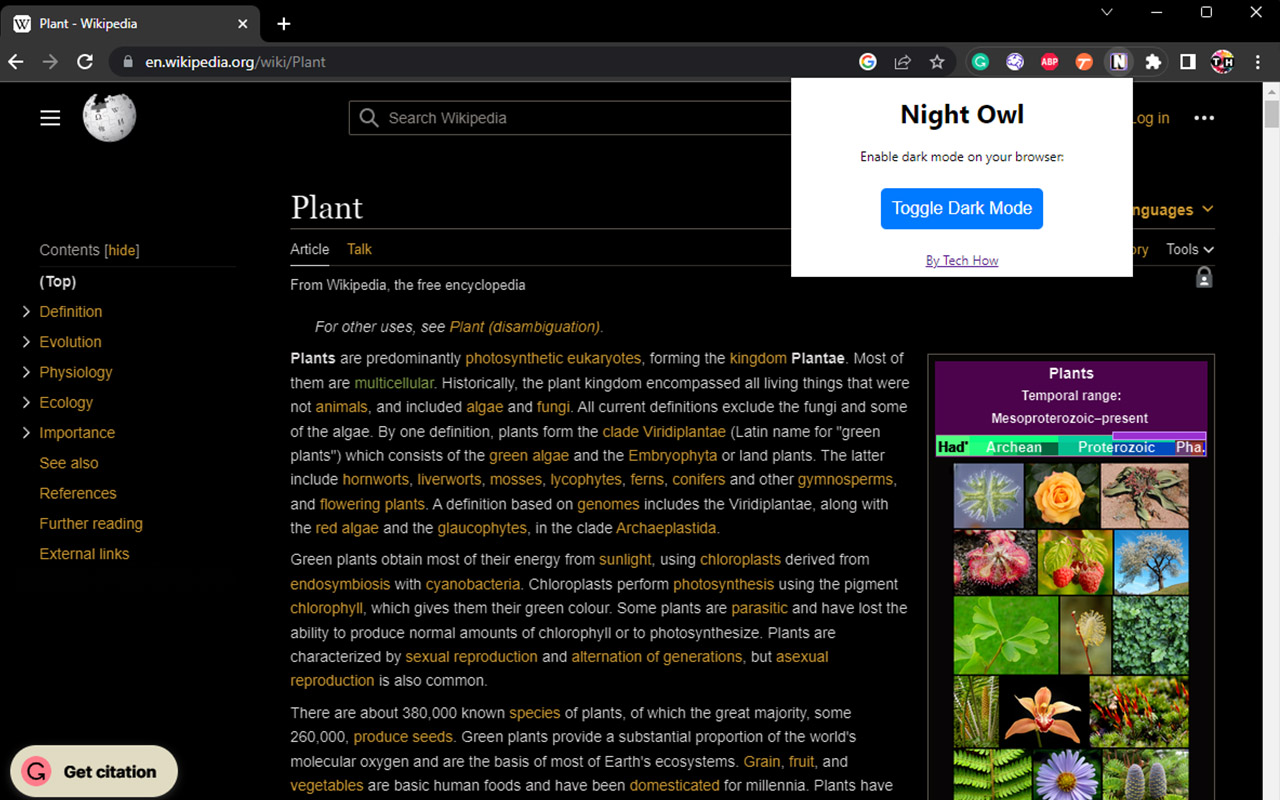Open Wikipedia's three-dot personal tools menu
The height and width of the screenshot is (800, 1280).
[x=1204, y=118]
